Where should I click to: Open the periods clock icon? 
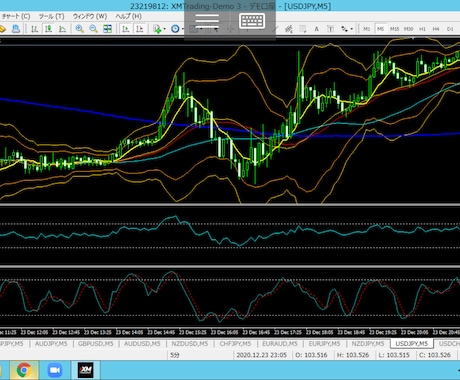point(175,29)
